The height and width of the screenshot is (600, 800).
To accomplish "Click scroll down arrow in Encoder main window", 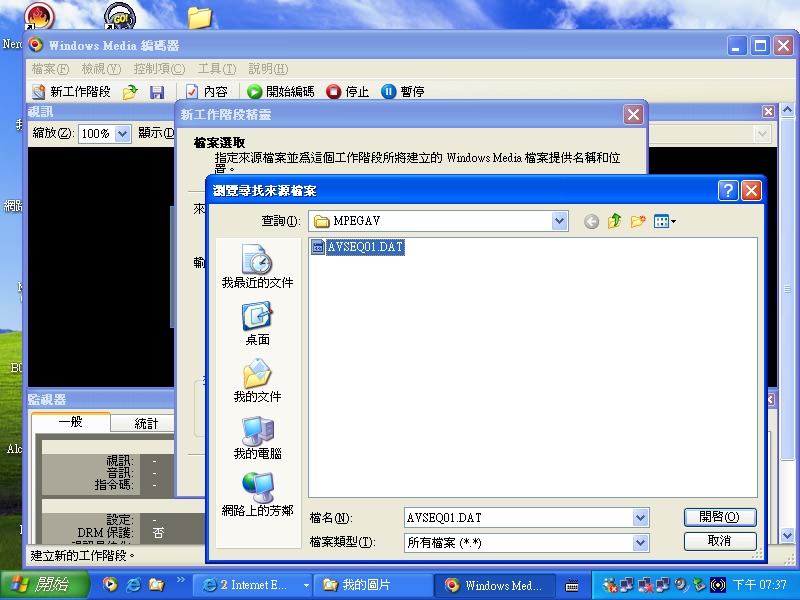I will pos(787,536).
